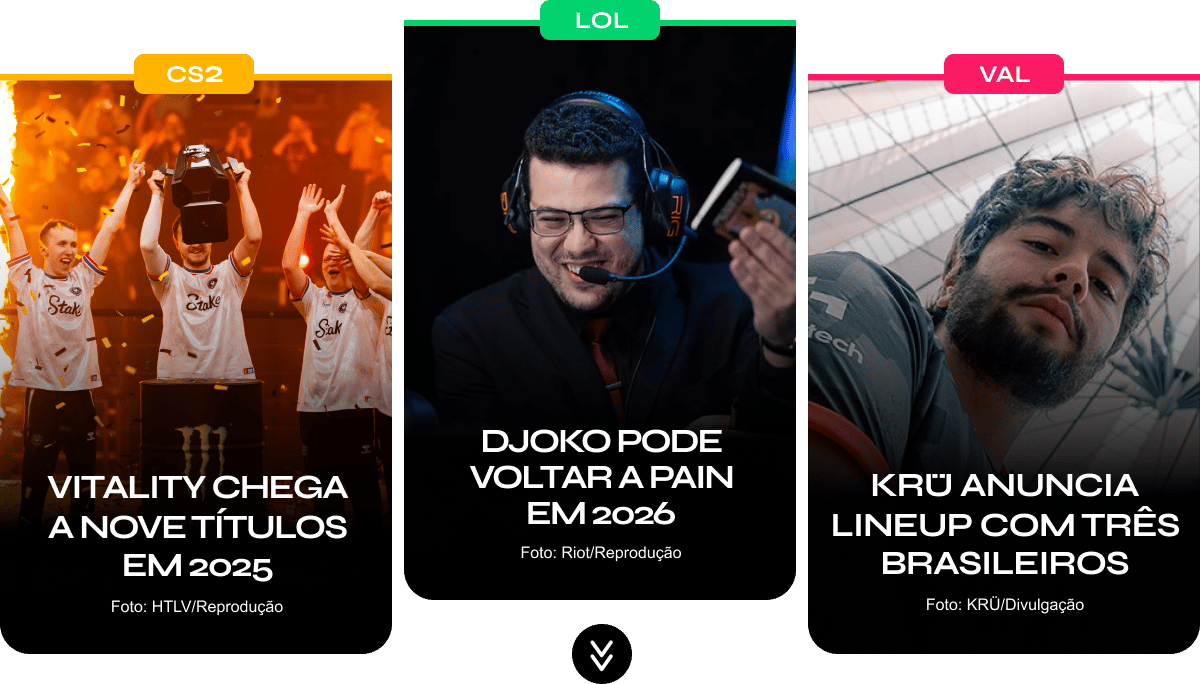Image resolution: width=1200 pixels, height=684 pixels.
Task: Click the Foto: KRÜ/Divulgação credit
Action: pyautogui.click(x=1005, y=604)
